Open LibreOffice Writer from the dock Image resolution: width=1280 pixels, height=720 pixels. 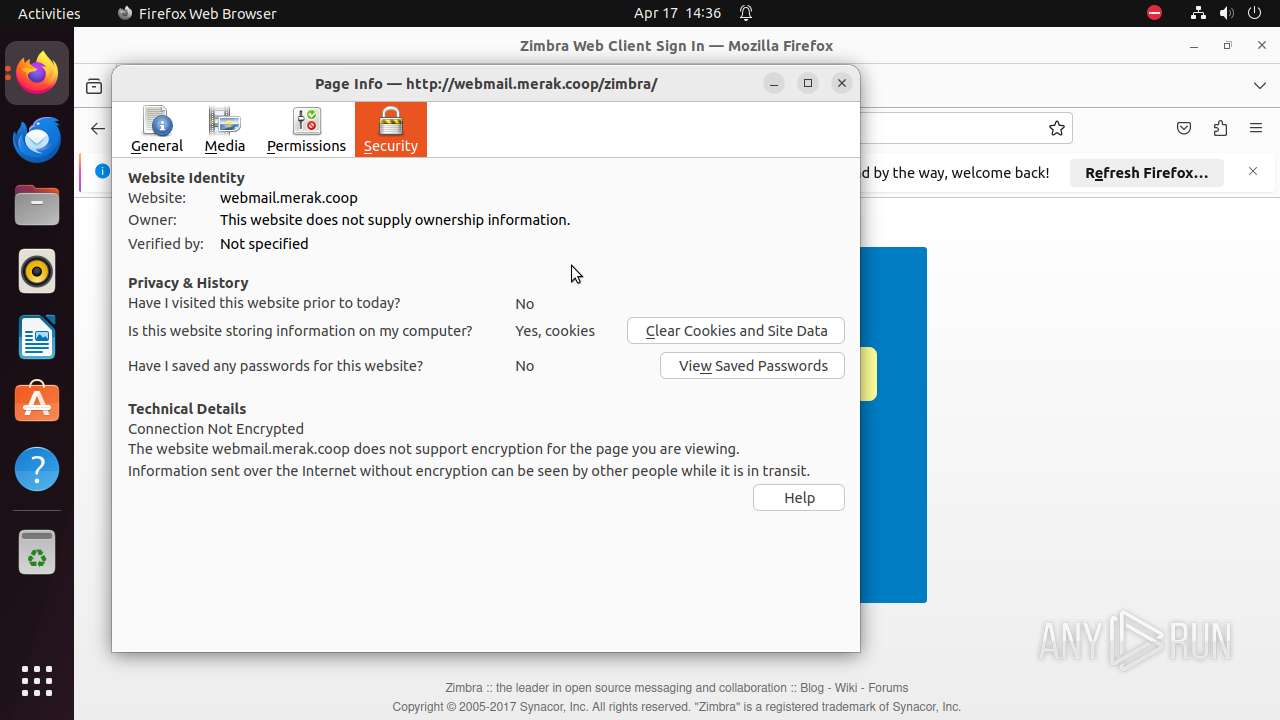click(x=37, y=338)
